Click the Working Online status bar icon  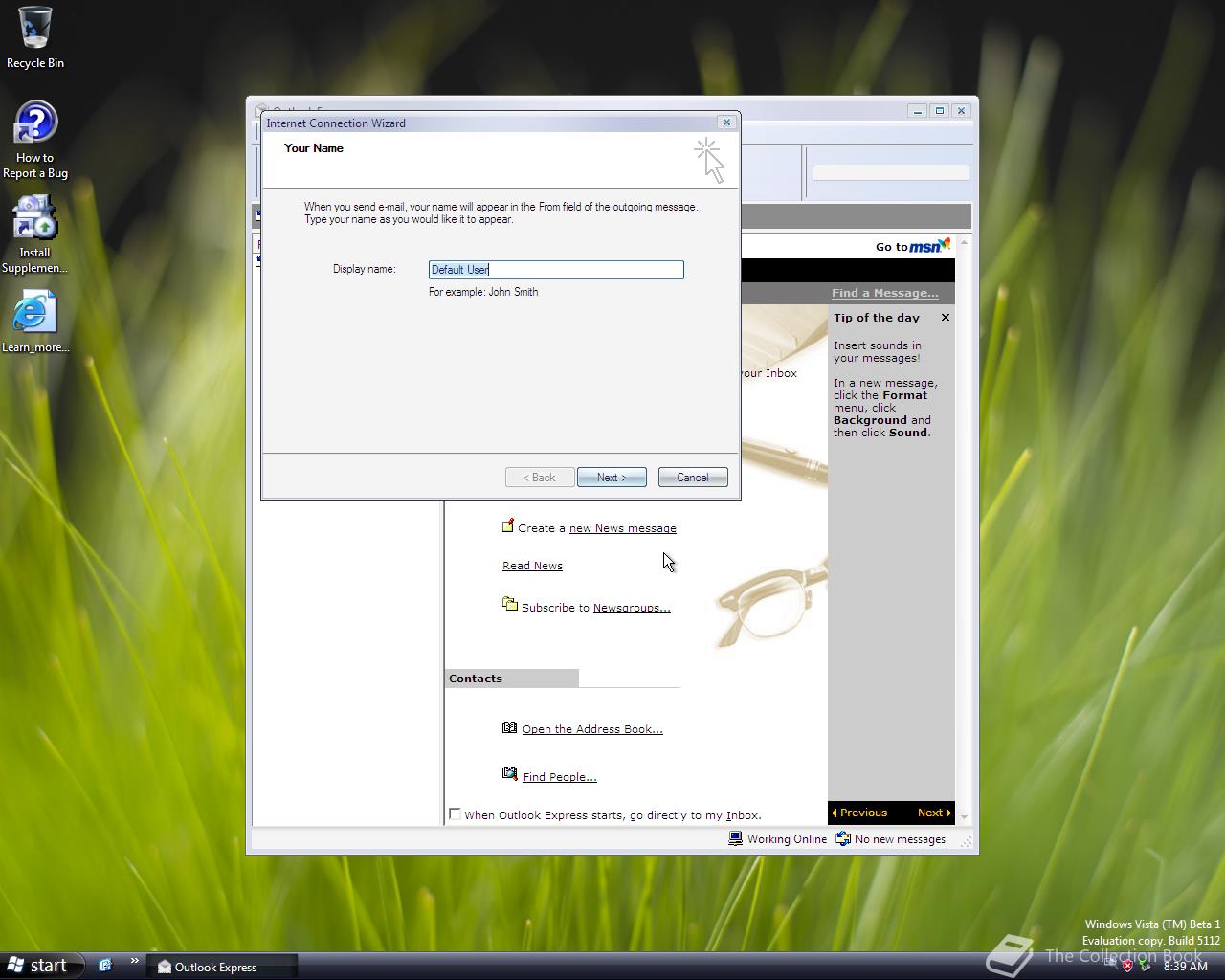click(x=735, y=838)
